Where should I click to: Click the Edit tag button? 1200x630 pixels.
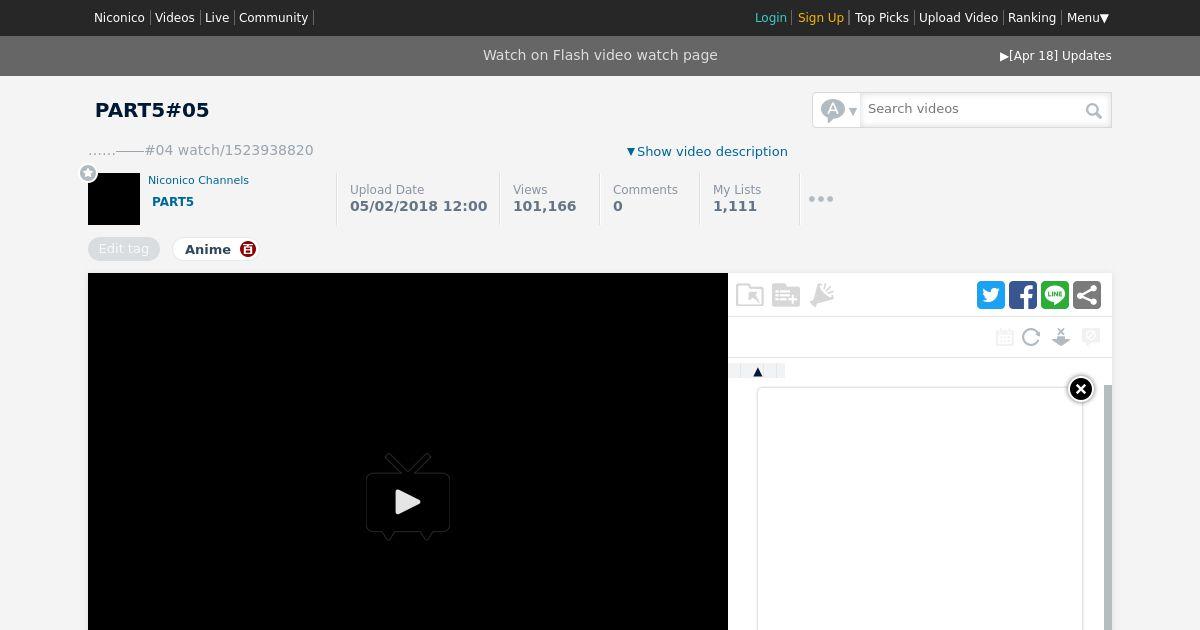(x=124, y=249)
